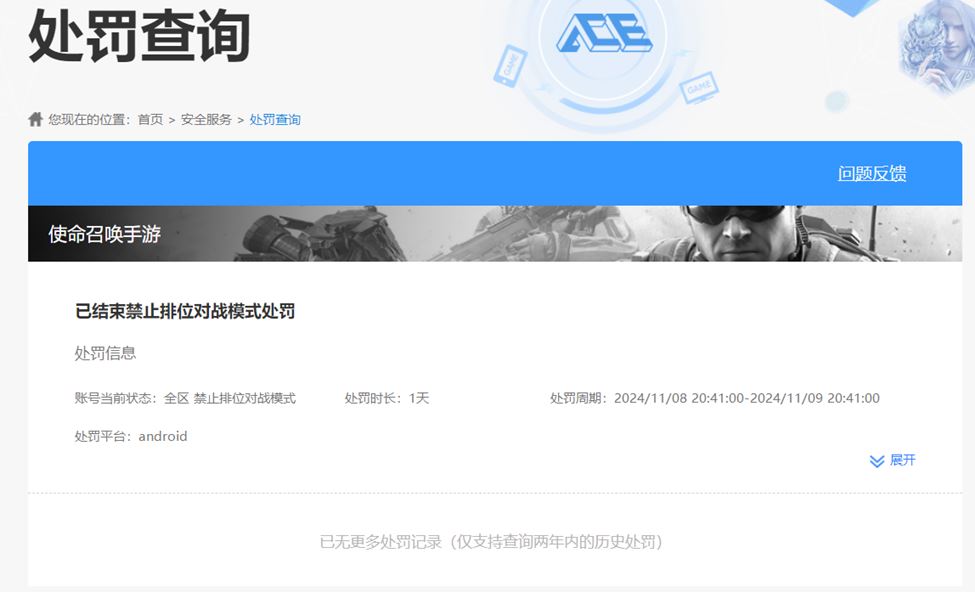
Task: Go to 安全服务 breadcrumb link
Action: 206,119
